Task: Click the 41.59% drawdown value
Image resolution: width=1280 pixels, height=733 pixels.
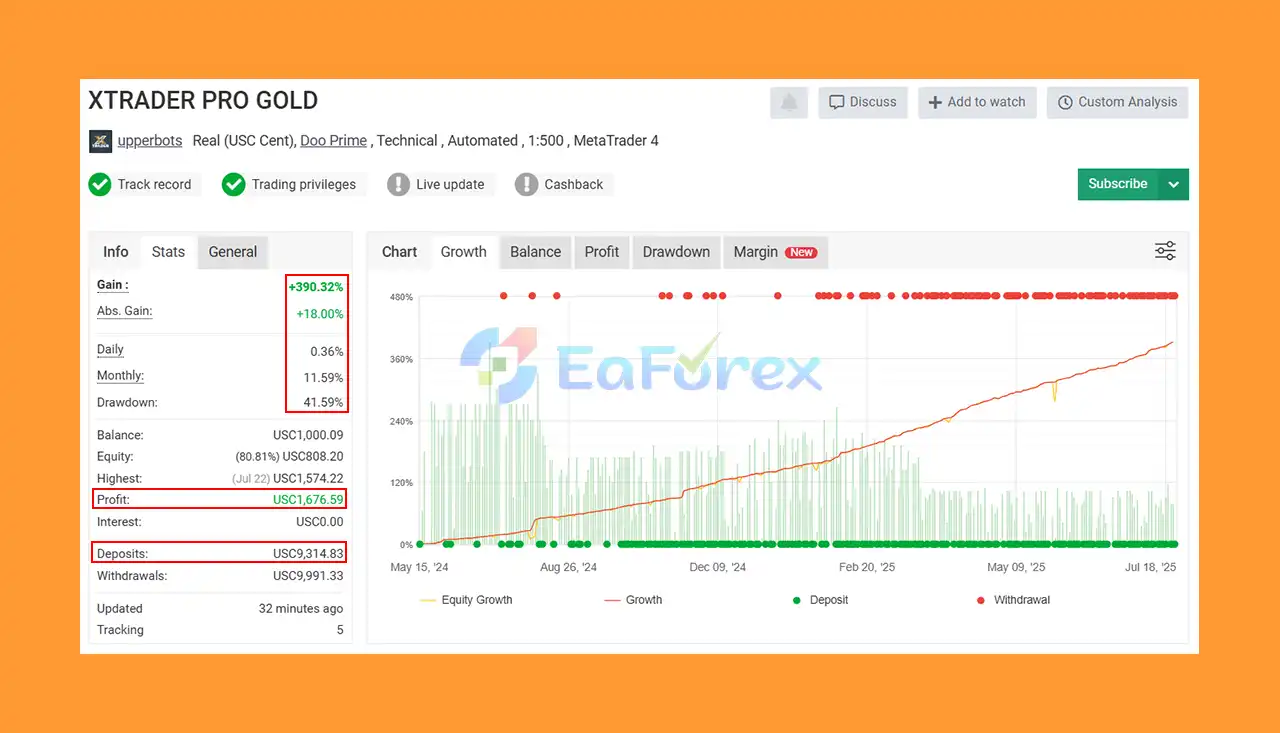Action: coord(322,403)
